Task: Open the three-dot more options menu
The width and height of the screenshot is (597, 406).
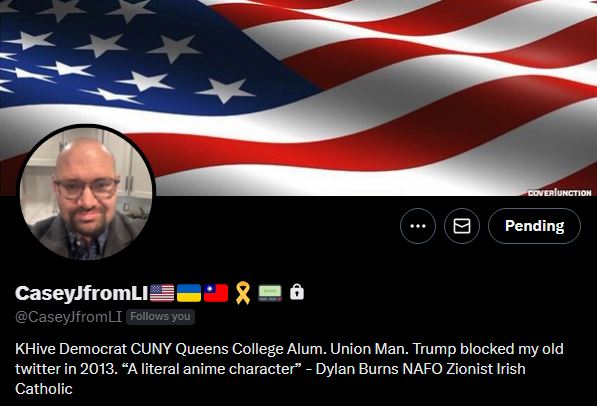Action: (x=418, y=226)
